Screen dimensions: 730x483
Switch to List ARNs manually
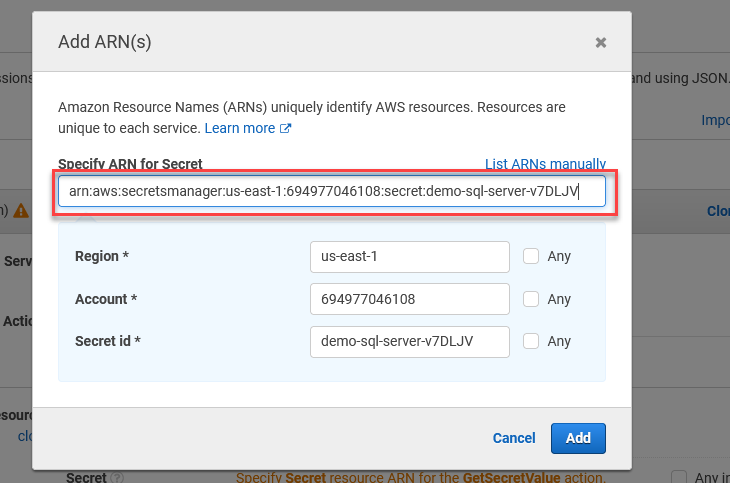pyautogui.click(x=545, y=164)
